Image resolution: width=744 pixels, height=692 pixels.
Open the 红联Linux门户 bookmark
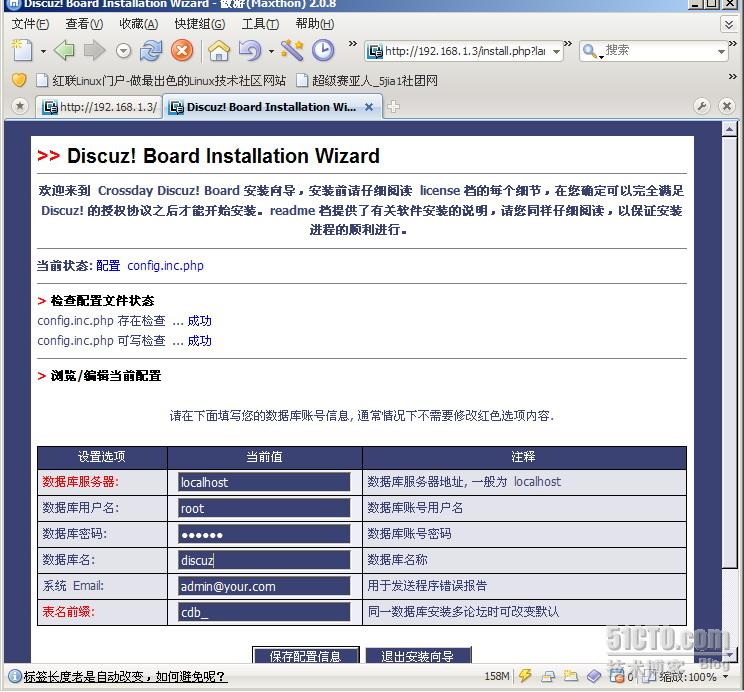tap(162, 81)
